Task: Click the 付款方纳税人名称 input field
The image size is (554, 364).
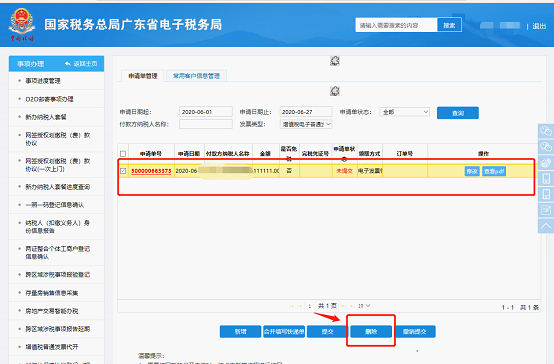Action: coord(206,124)
